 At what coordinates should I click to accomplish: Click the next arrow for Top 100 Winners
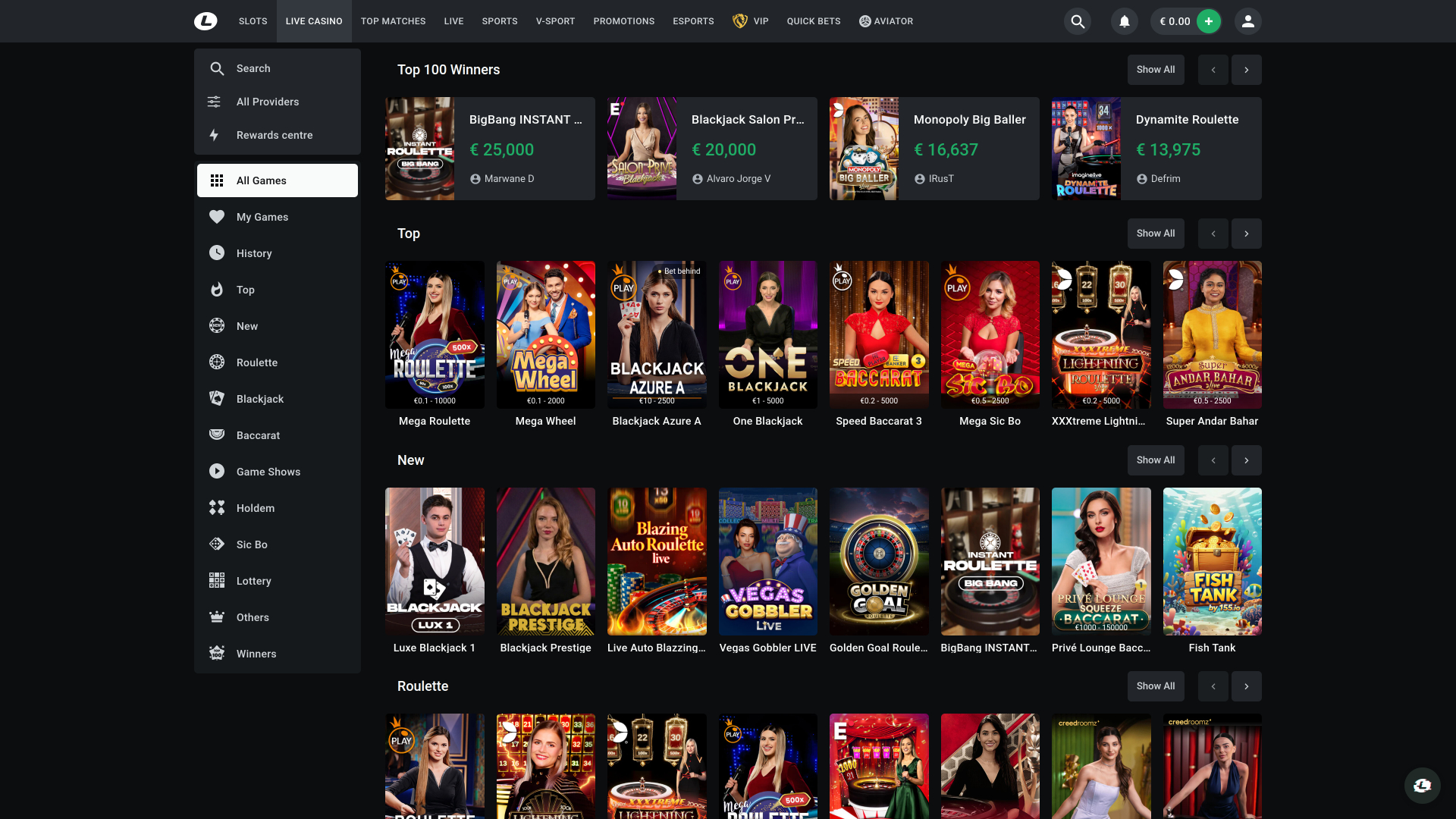(x=1246, y=69)
